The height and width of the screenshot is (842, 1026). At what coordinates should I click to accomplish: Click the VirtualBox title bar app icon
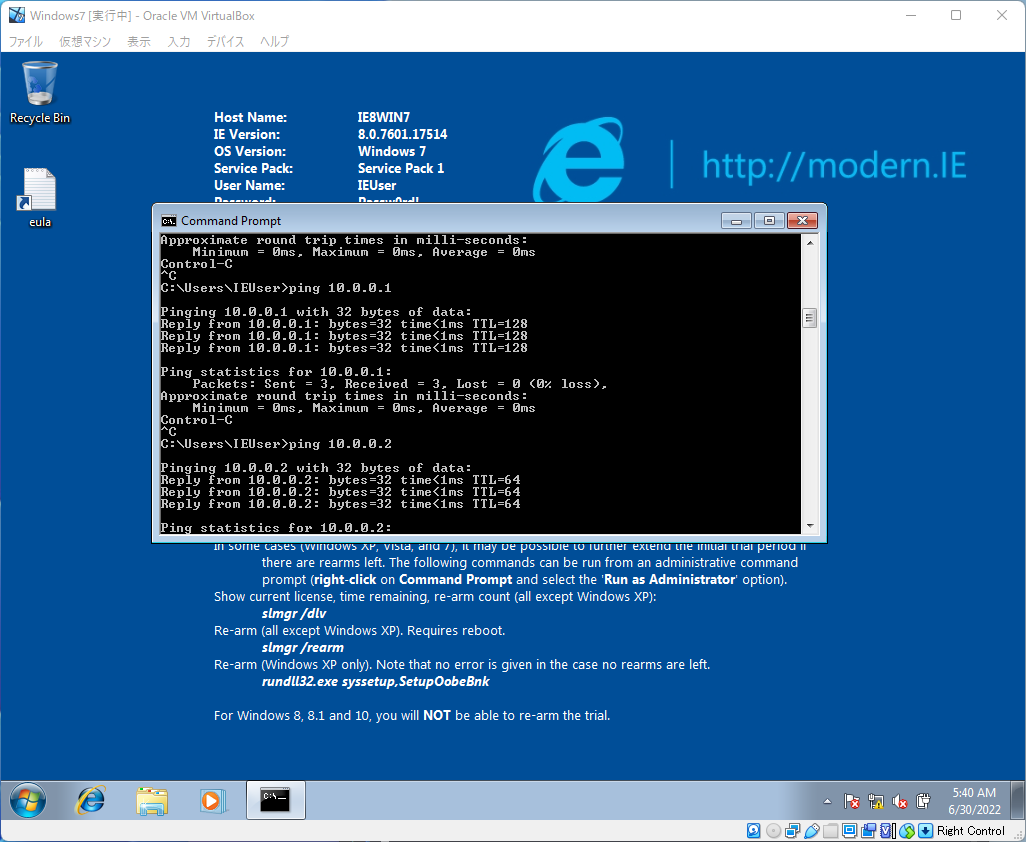coord(17,14)
